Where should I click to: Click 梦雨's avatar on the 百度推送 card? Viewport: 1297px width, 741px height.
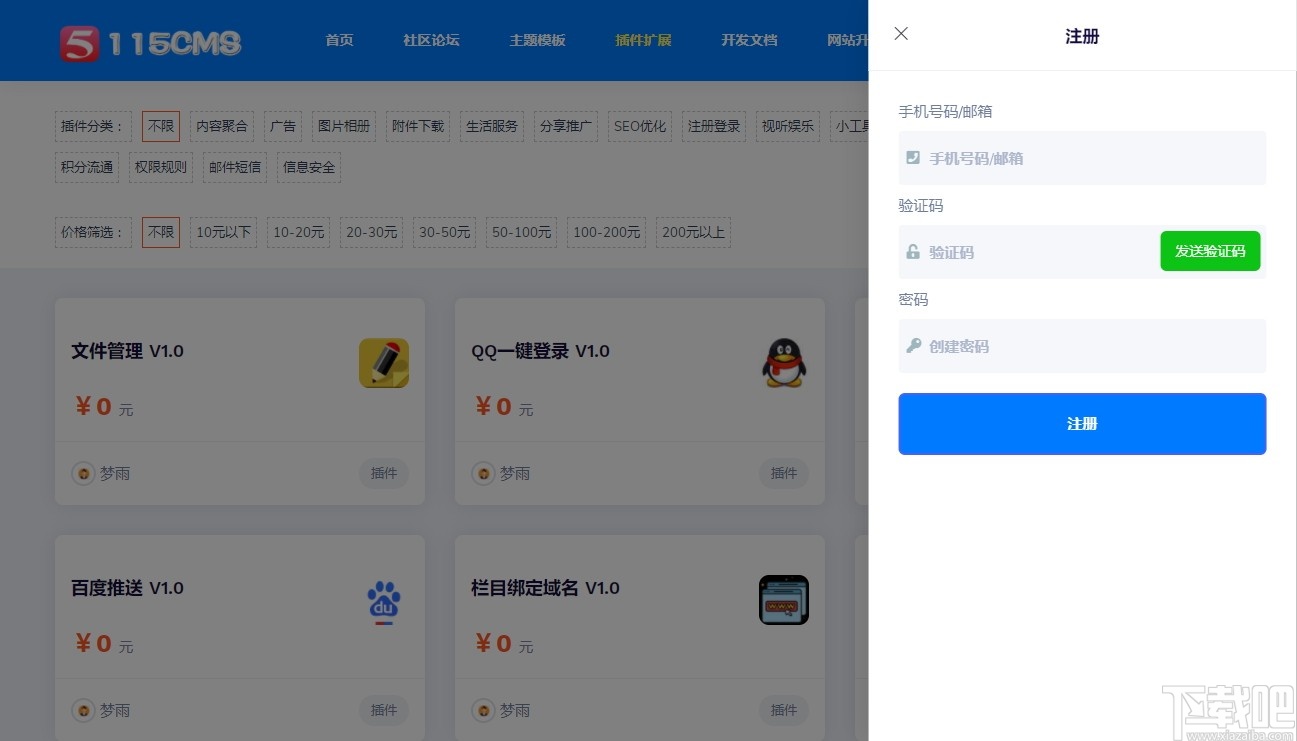click(x=83, y=710)
